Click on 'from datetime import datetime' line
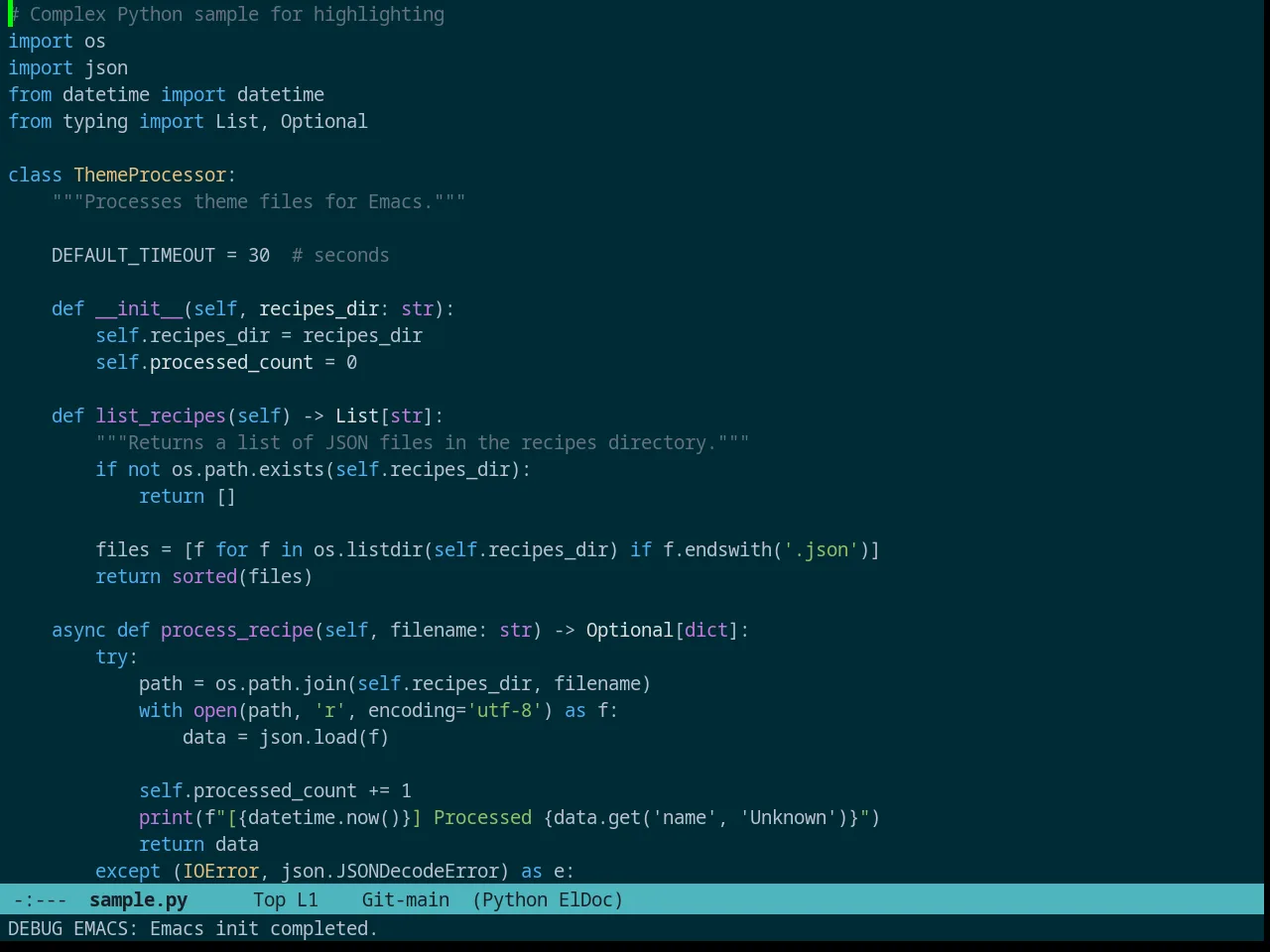 click(x=166, y=94)
